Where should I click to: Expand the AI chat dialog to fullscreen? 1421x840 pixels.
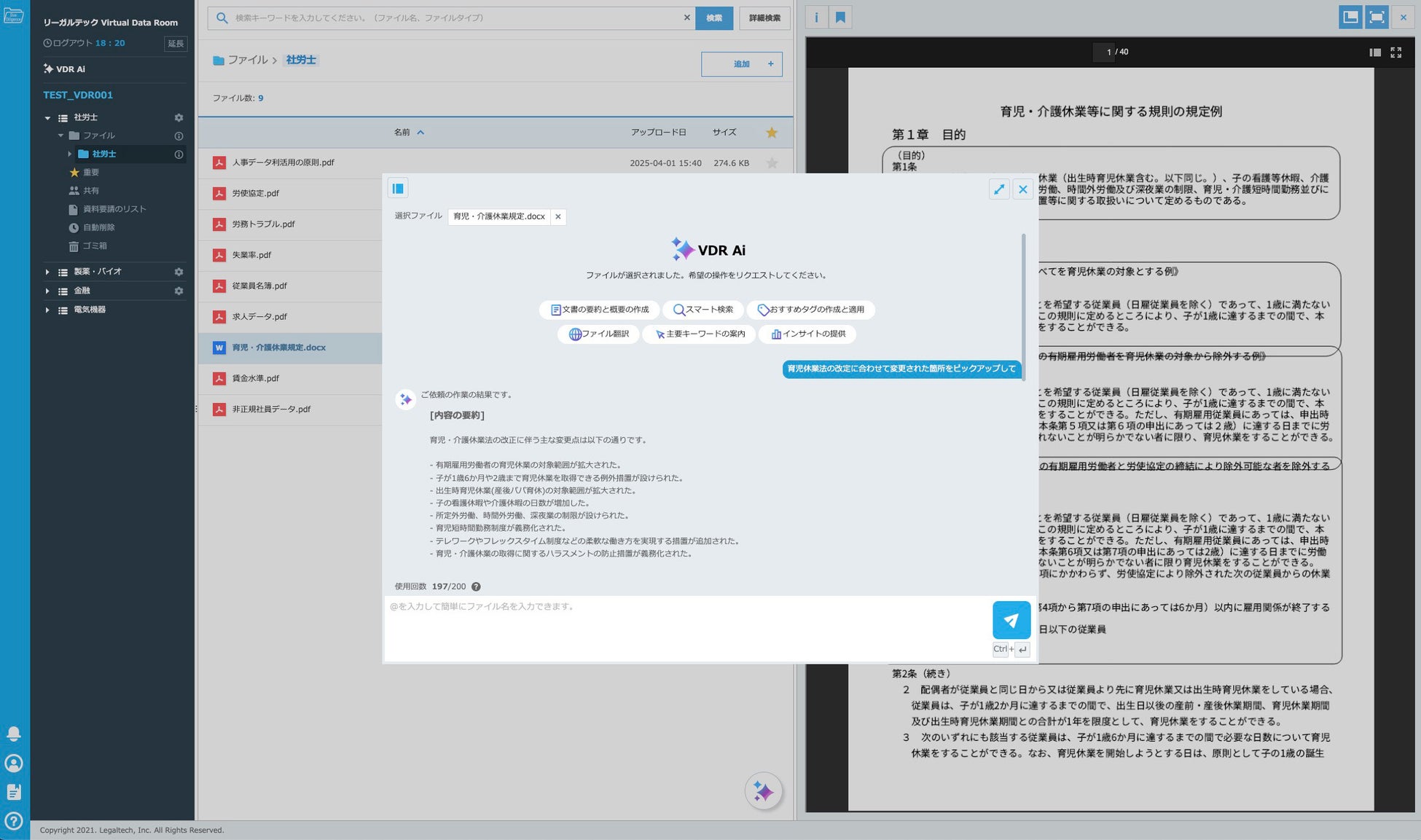click(998, 189)
